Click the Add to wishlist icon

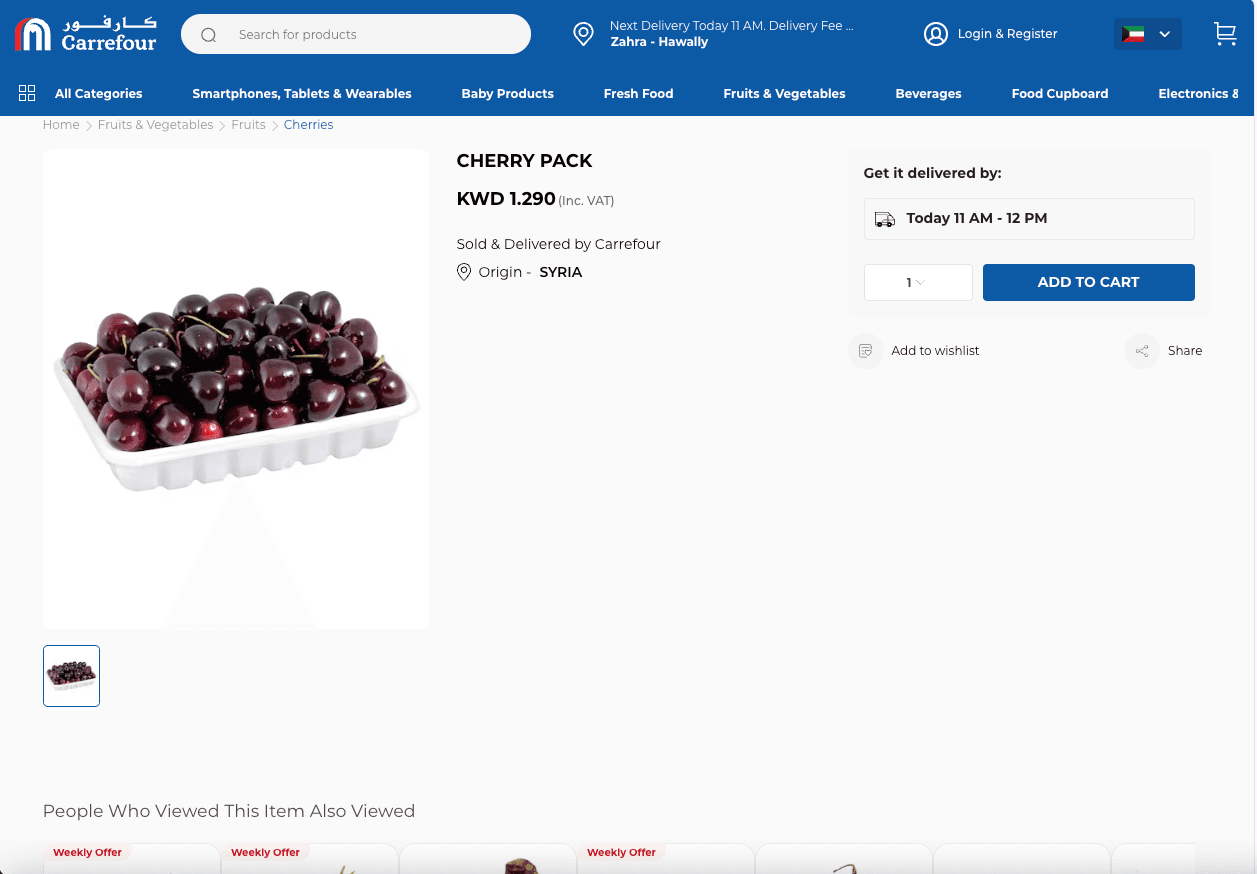pyautogui.click(x=866, y=351)
